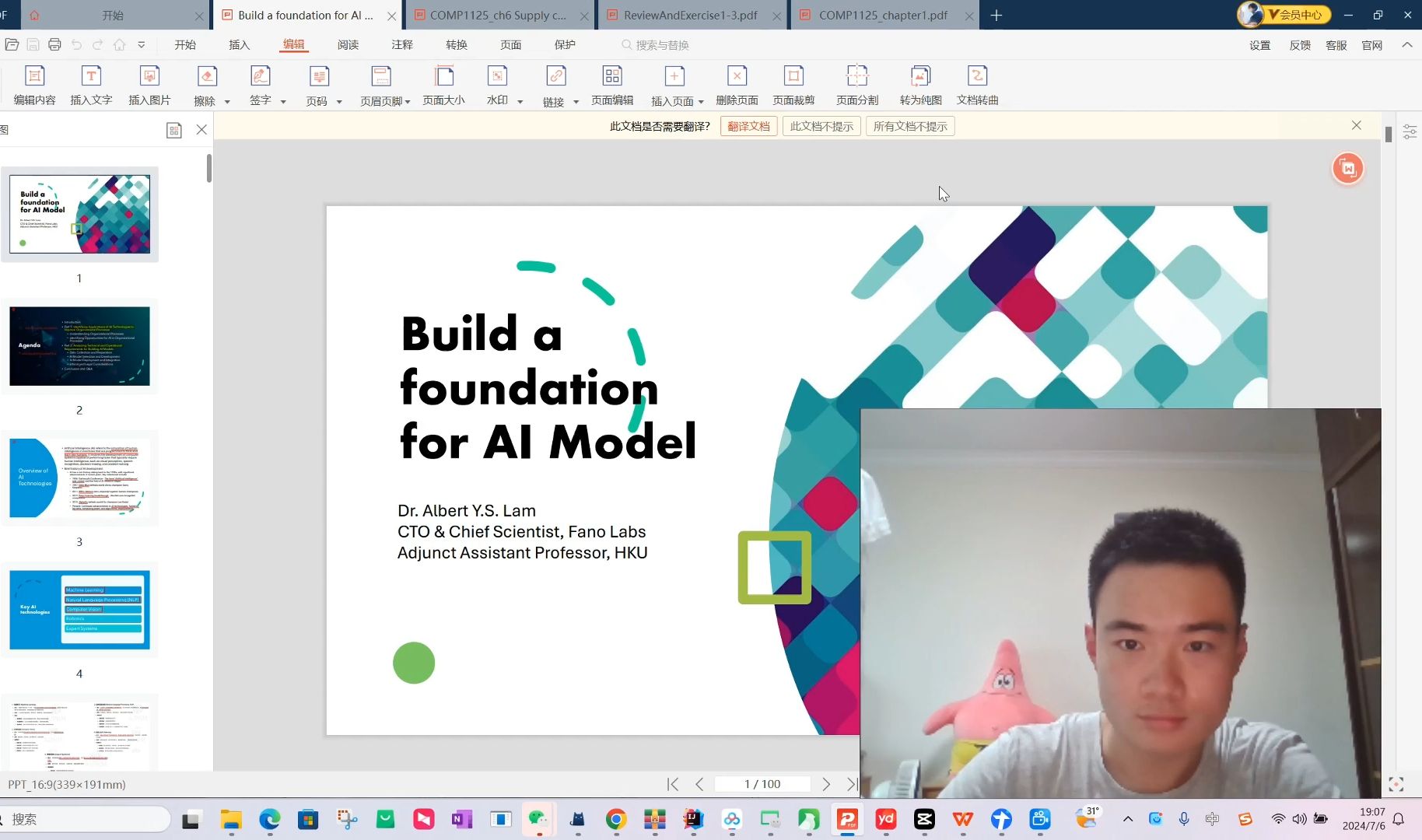Switch to the ReviewAndExercise1-3.pdf tab
Viewport: 1422px width, 840px height.
coord(690,15)
